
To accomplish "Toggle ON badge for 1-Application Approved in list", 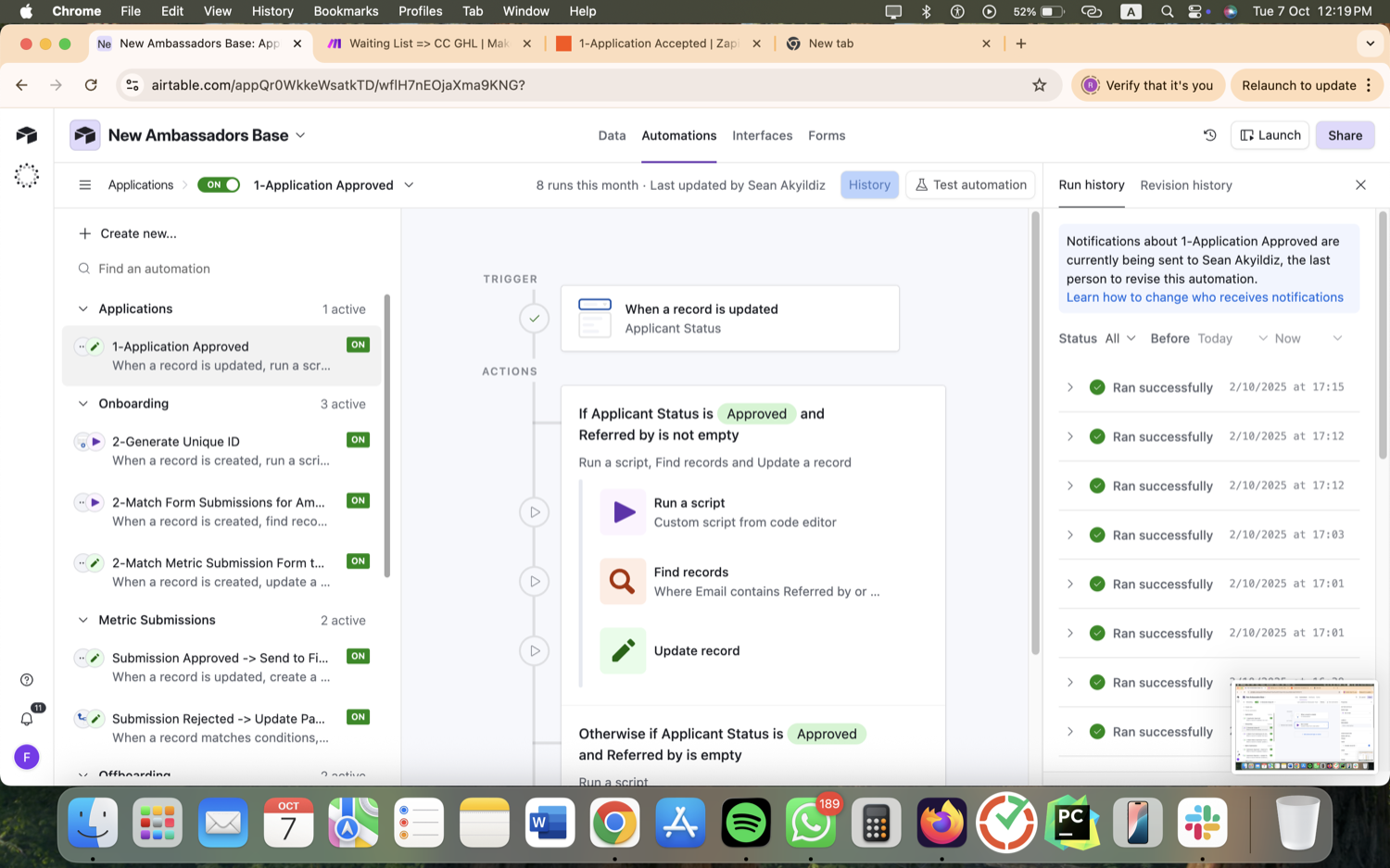I will pos(358,345).
